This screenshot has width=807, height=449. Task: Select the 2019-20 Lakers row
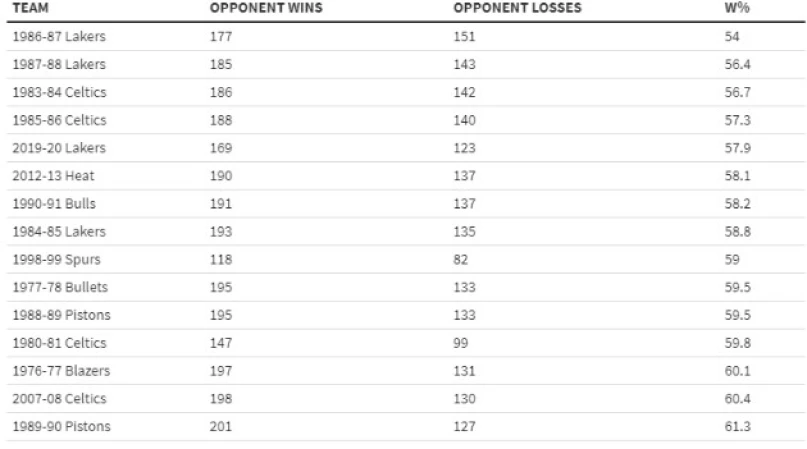(59, 148)
